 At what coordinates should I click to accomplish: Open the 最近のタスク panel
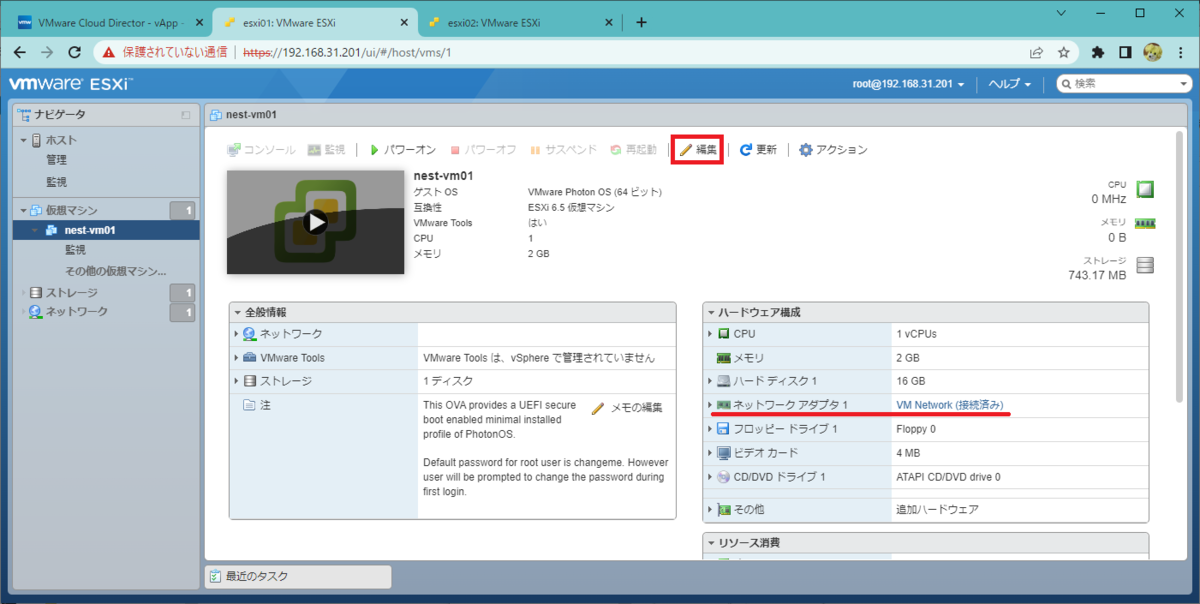point(298,577)
